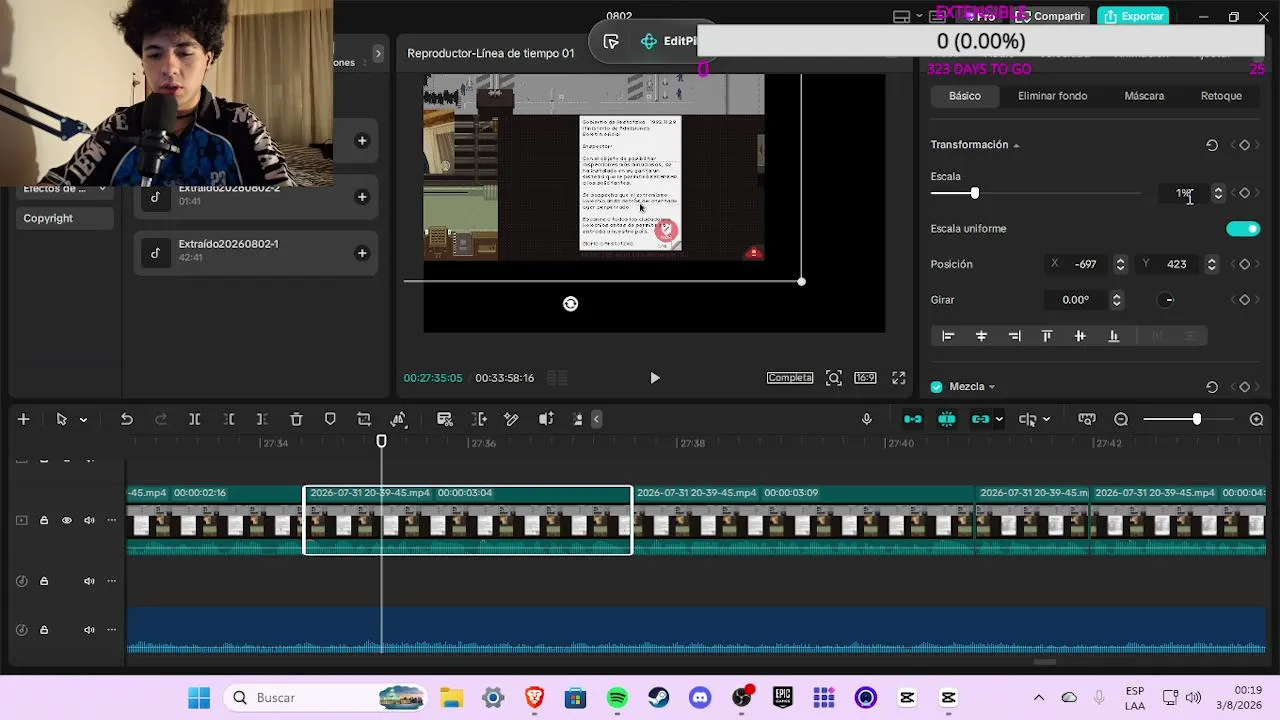Open the preview zoom scan-frame icon
Screen dimensions: 1280x720
coord(834,378)
